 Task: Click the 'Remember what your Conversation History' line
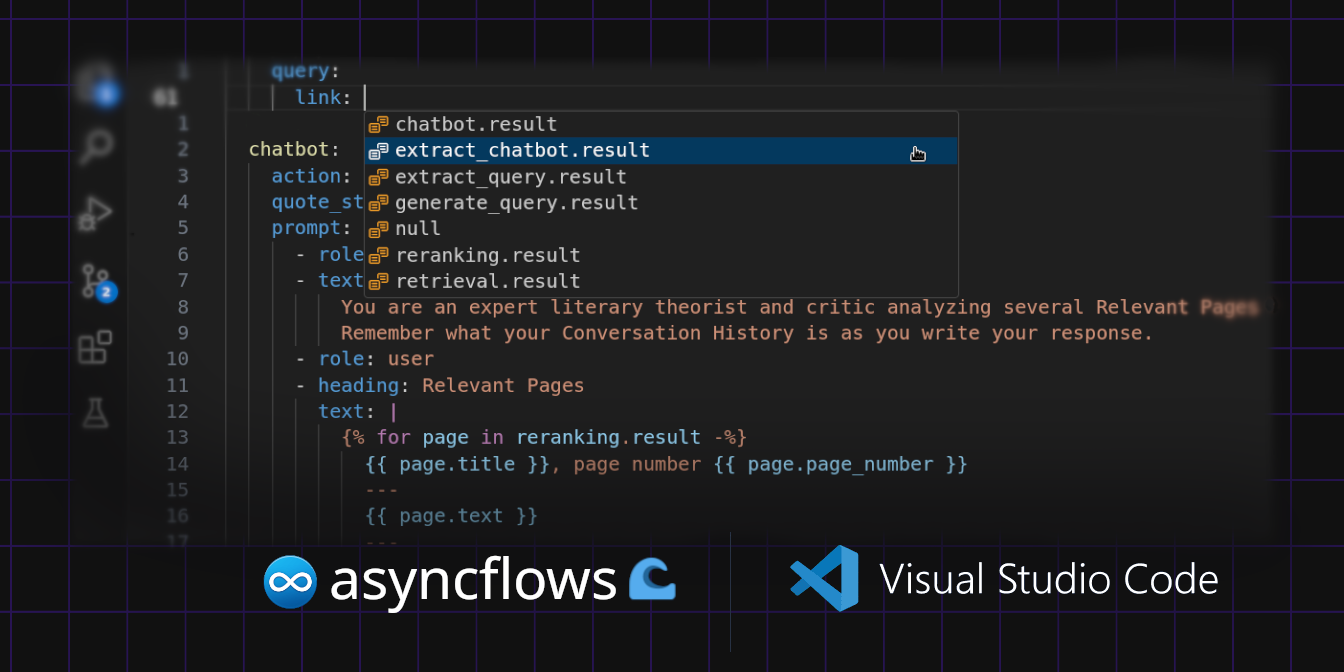click(x=747, y=333)
